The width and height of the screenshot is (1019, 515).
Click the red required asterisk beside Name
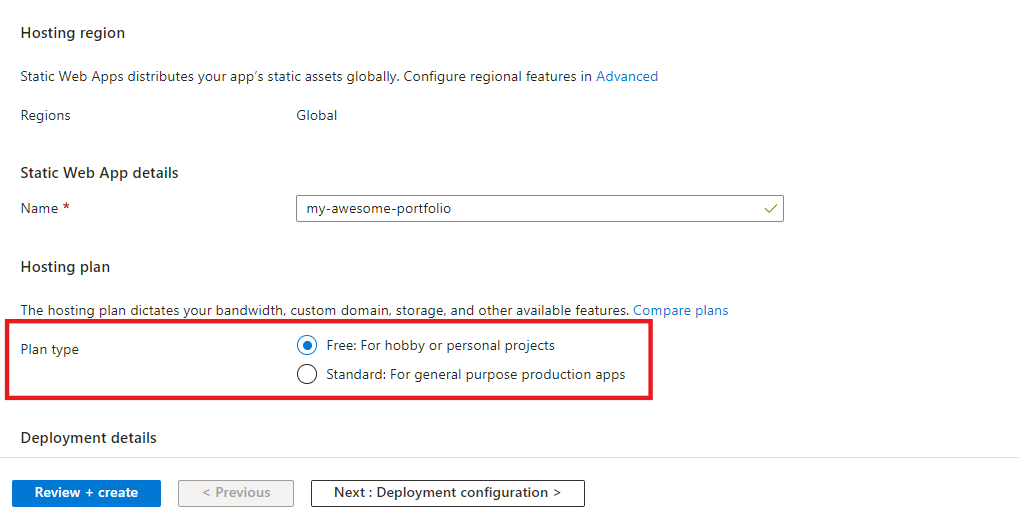click(66, 208)
